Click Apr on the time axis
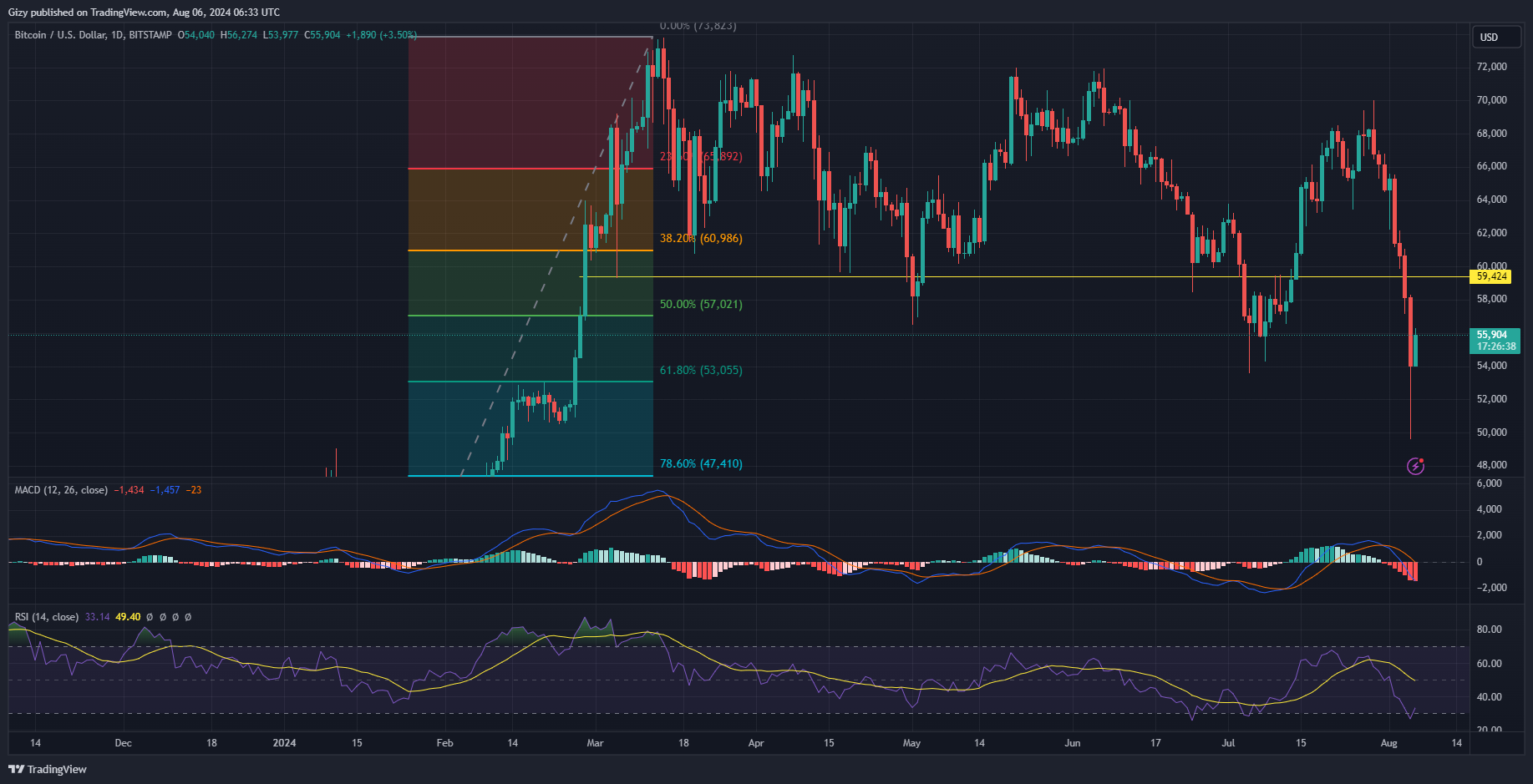This screenshot has height=784, width=1533. 756,743
